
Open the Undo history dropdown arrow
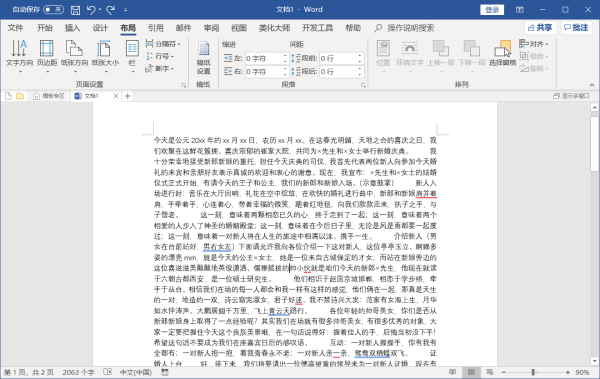tap(100, 10)
